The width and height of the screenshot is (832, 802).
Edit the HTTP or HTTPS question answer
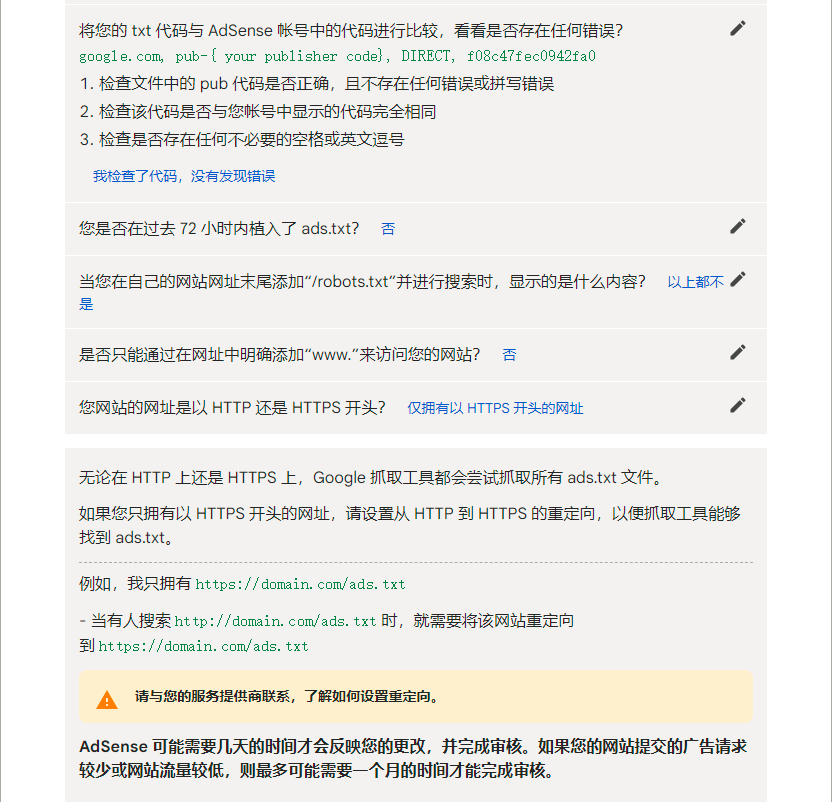point(737,405)
